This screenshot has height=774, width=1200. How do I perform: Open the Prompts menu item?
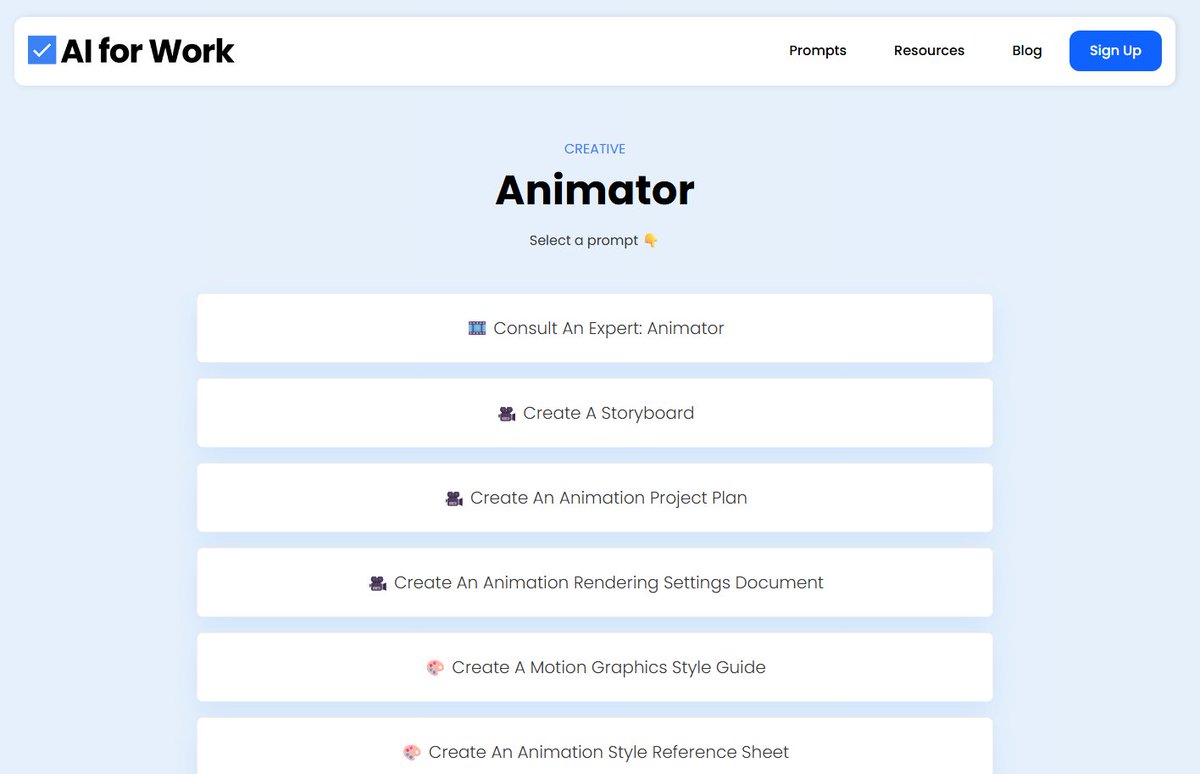[817, 51]
